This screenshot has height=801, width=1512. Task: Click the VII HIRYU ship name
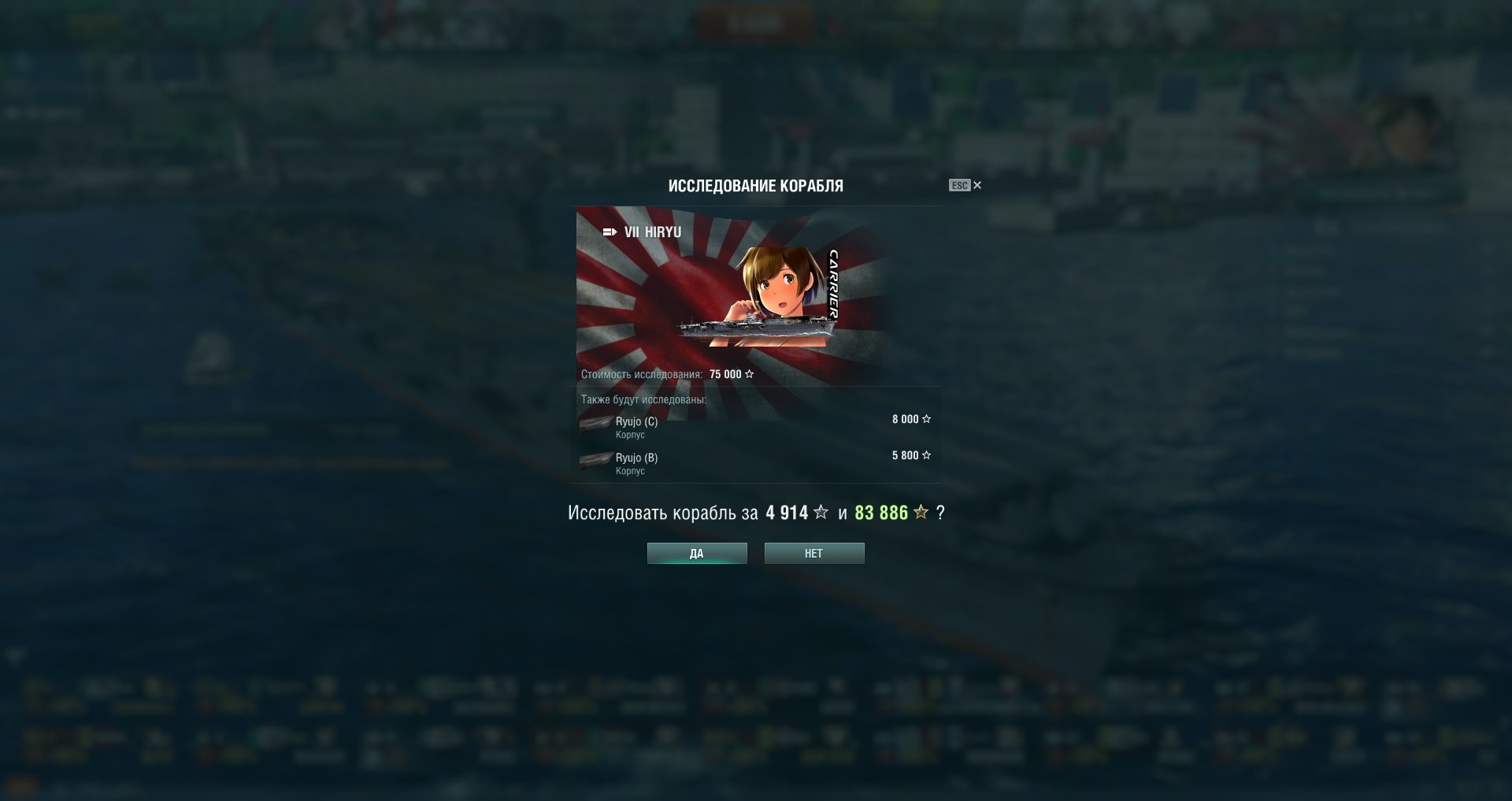[x=653, y=232]
